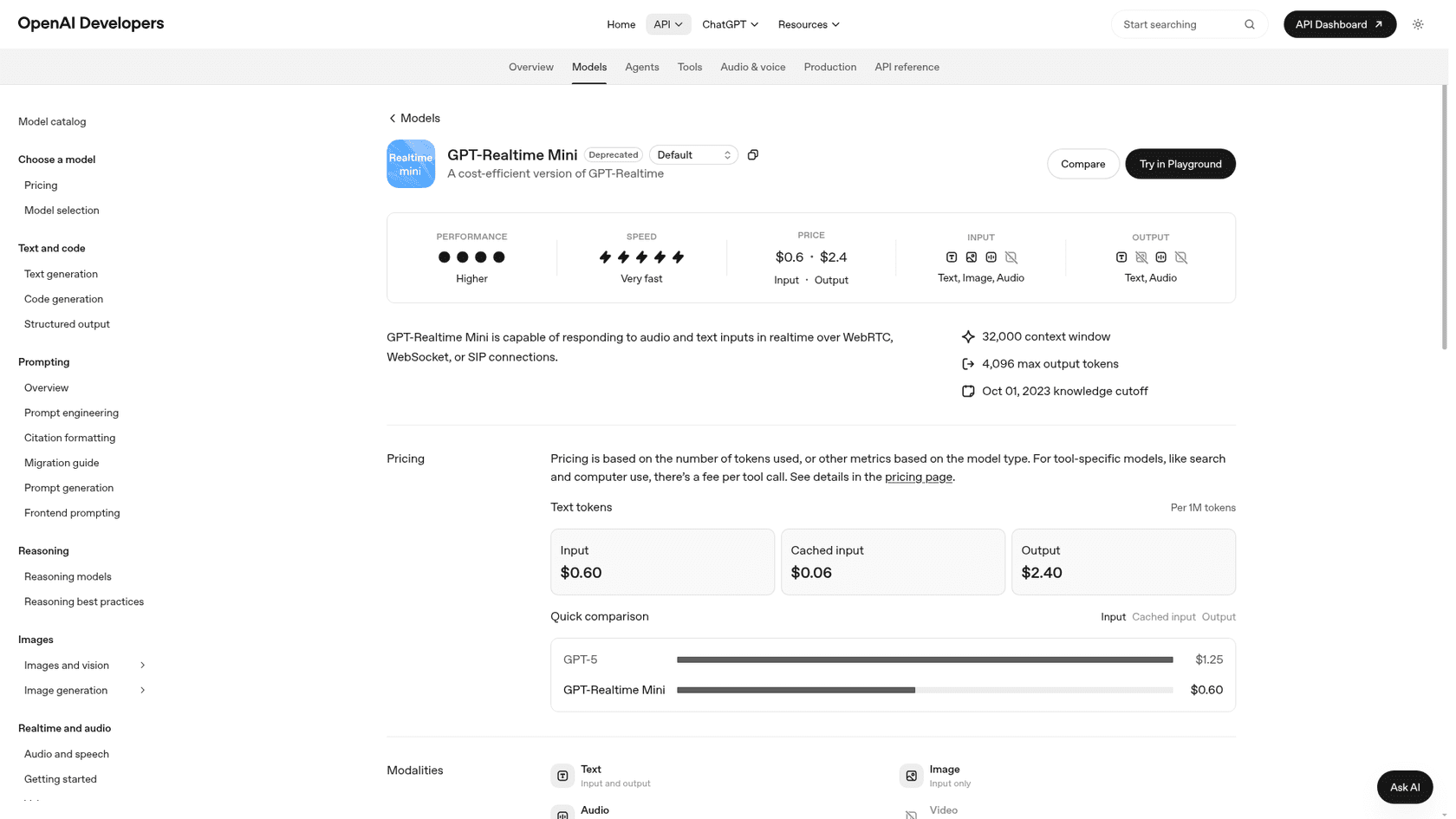
Task: Click the Image modality icon under Modalities
Action: click(x=911, y=776)
